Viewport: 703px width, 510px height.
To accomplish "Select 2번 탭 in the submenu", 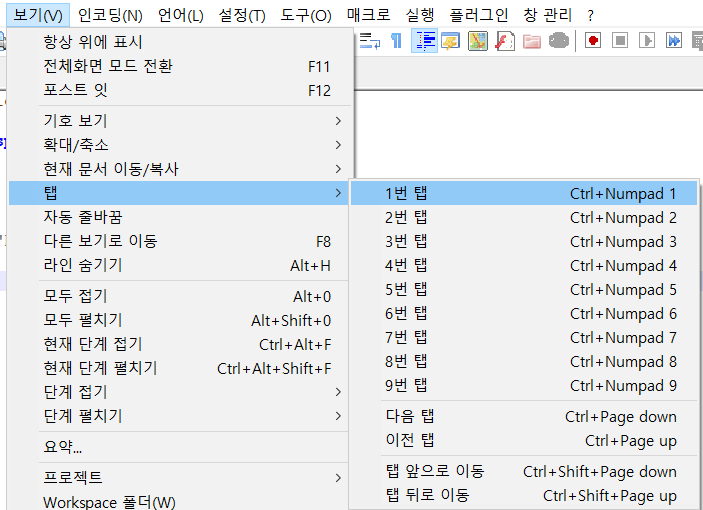I will point(524,218).
